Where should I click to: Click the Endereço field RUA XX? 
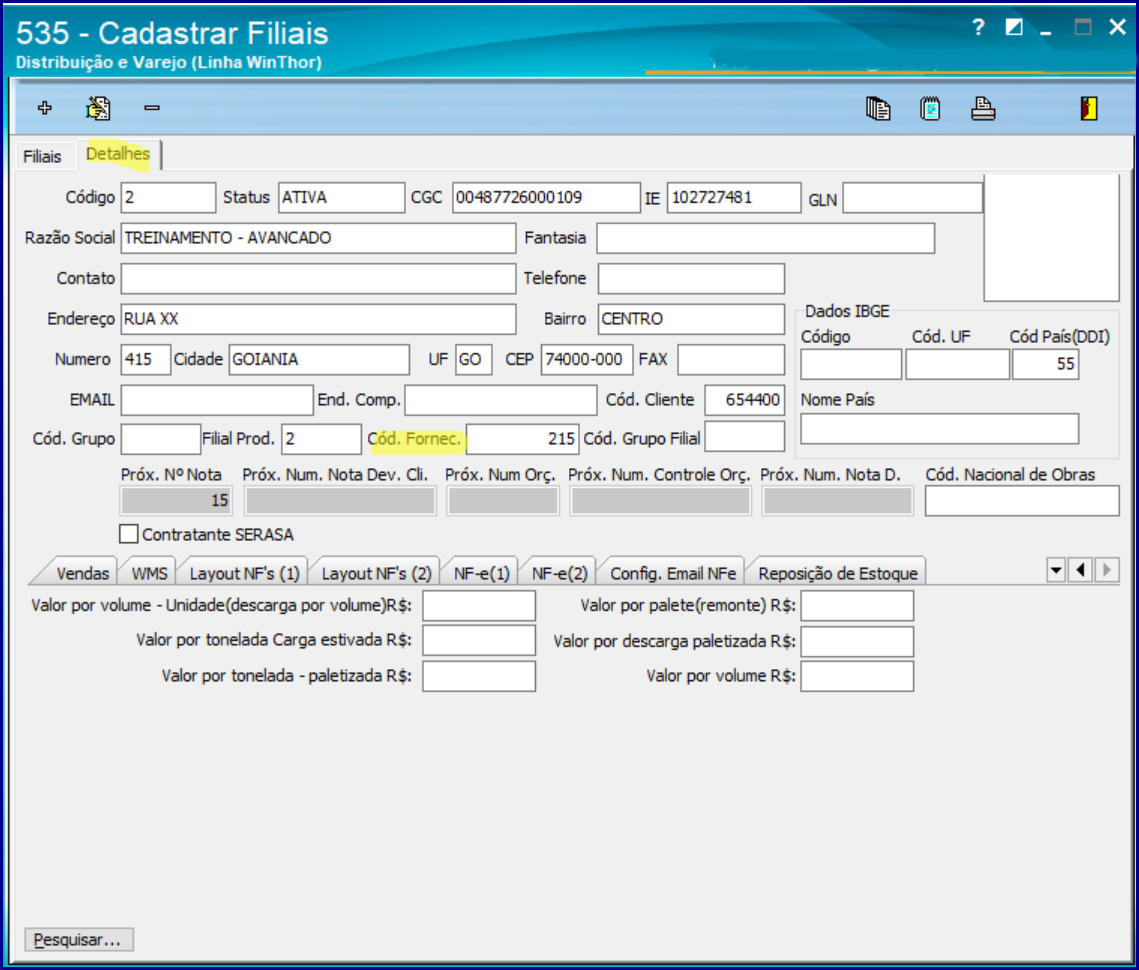click(318, 320)
